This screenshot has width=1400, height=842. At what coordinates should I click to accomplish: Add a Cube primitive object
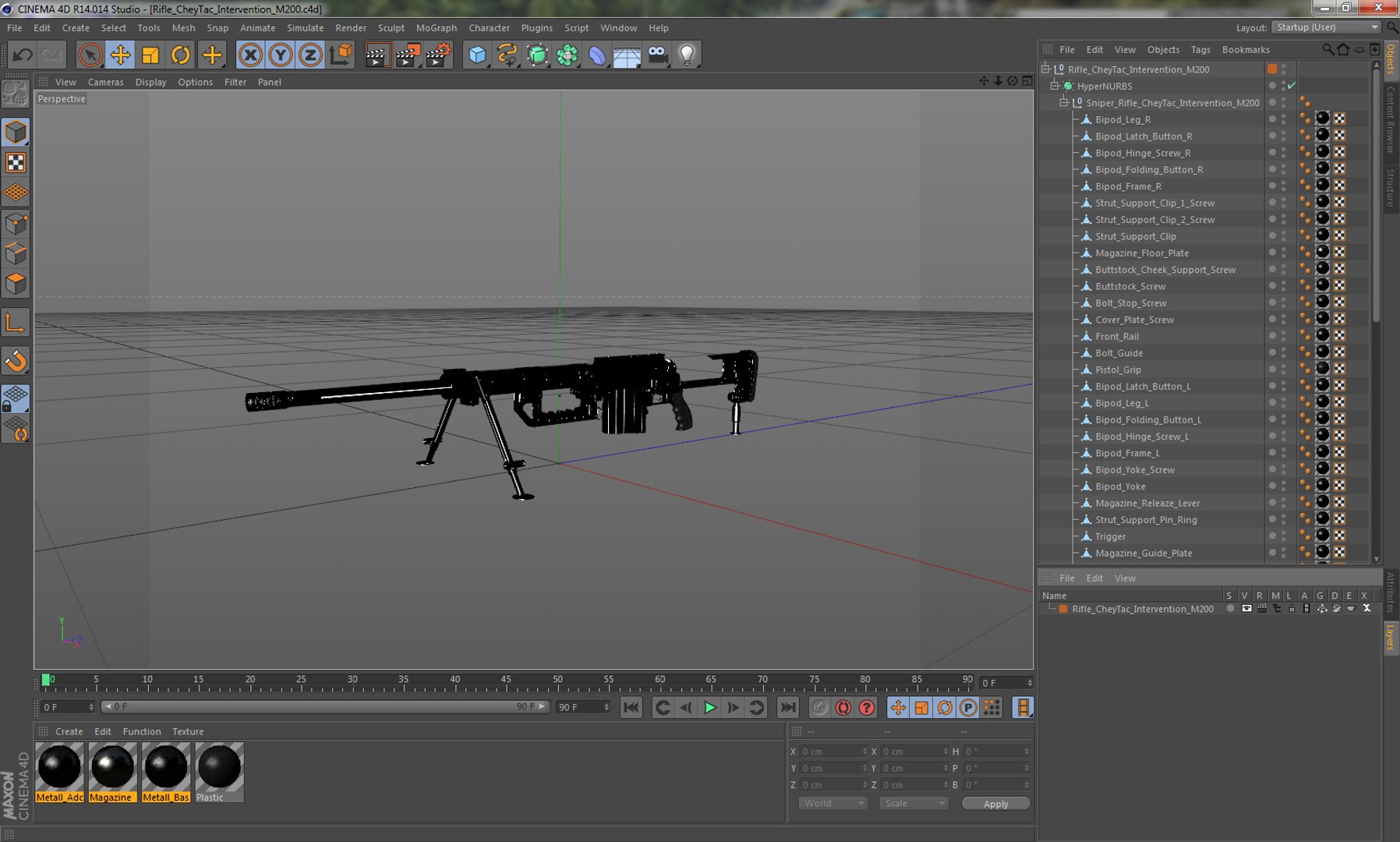pos(477,55)
